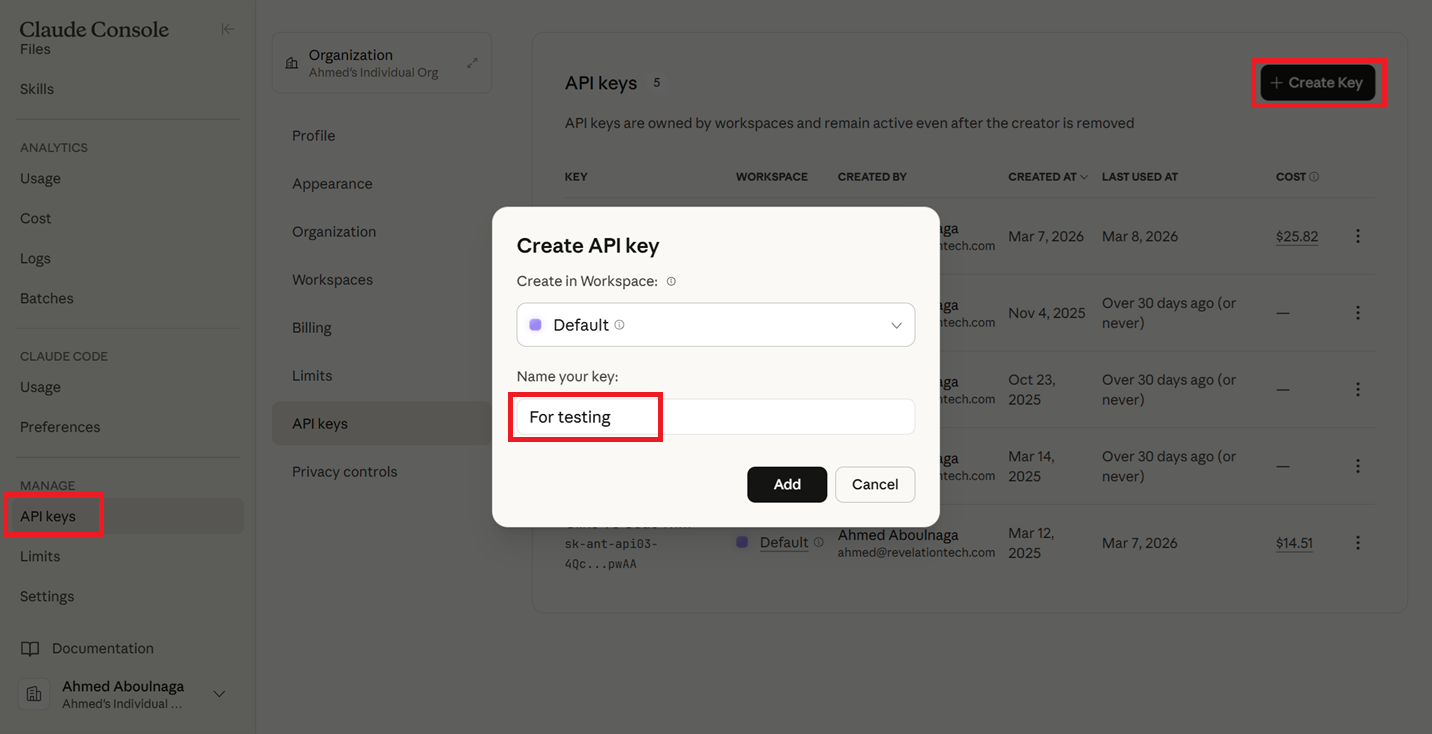Go to Workspaces settings page
The image size is (1432, 734).
332,280
